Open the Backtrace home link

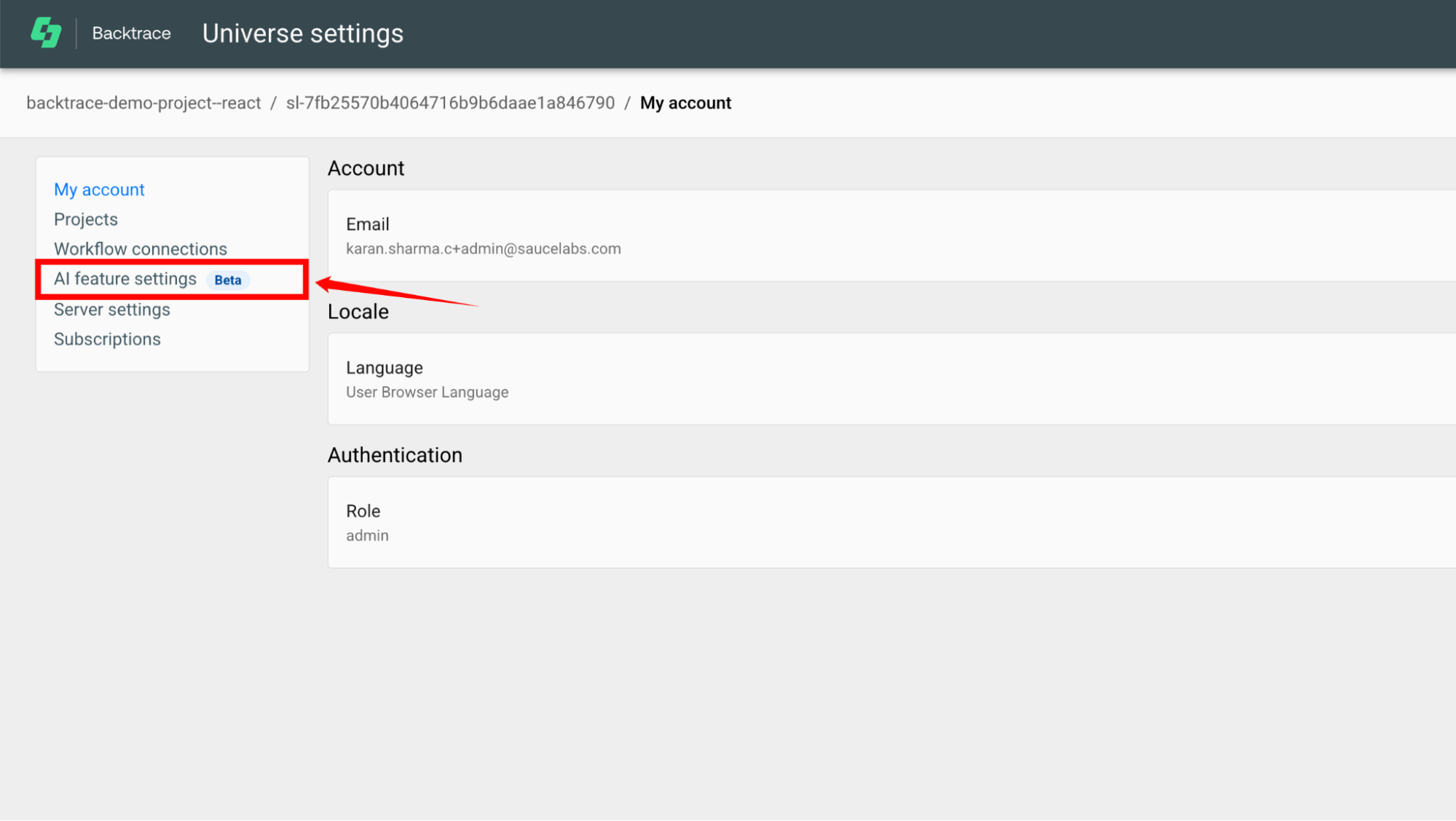click(x=131, y=33)
